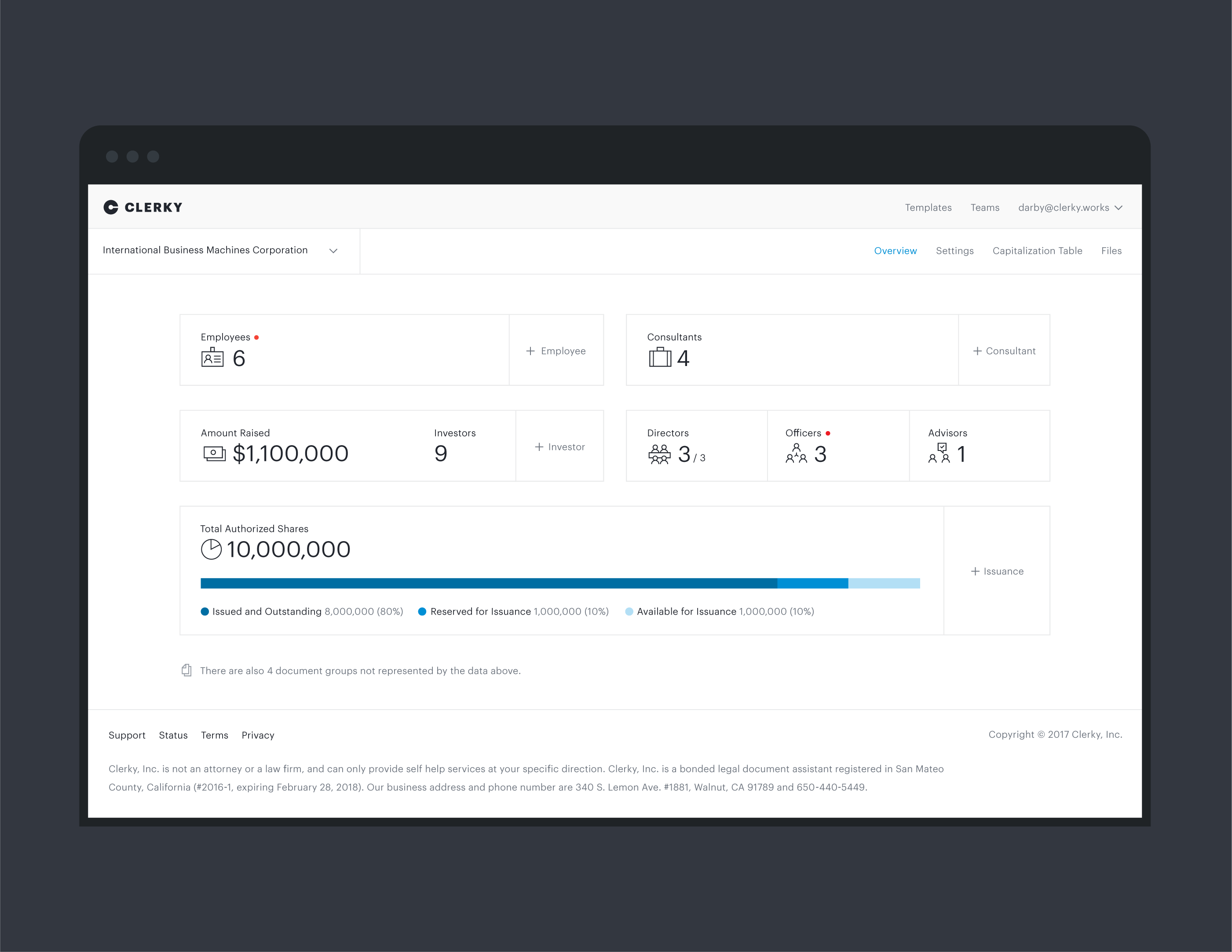This screenshot has width=1232, height=952.
Task: Click the add Employee button
Action: pyautogui.click(x=556, y=351)
